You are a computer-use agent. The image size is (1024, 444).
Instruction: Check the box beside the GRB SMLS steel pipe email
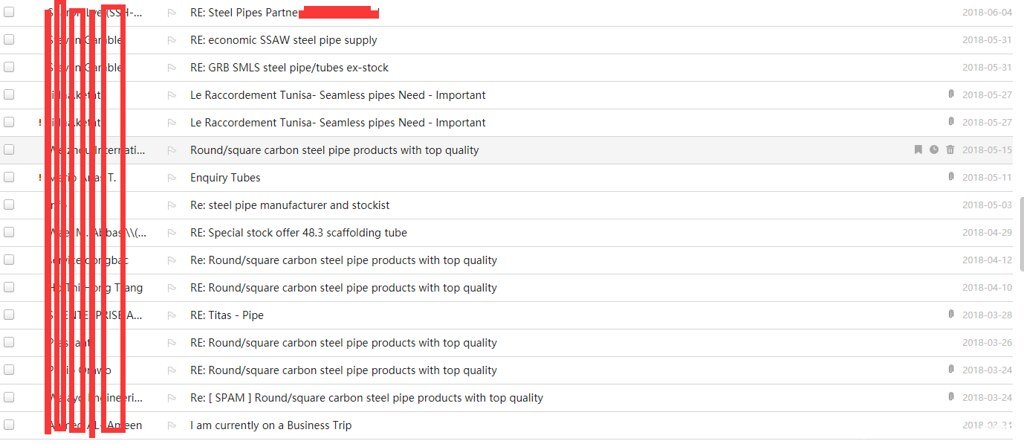(8, 67)
